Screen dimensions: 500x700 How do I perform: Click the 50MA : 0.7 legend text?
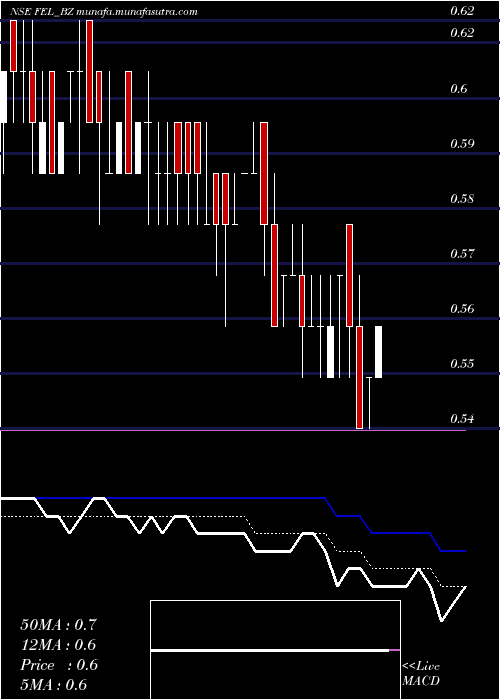pyautogui.click(x=58, y=625)
